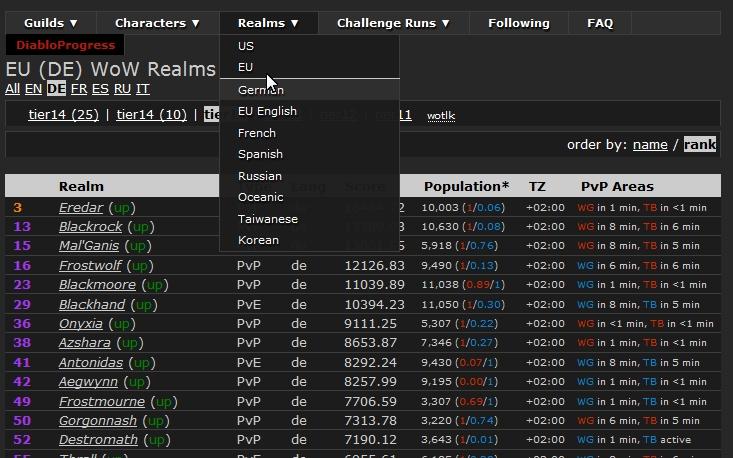Select the DE language filter
733x458 pixels.
56,89
